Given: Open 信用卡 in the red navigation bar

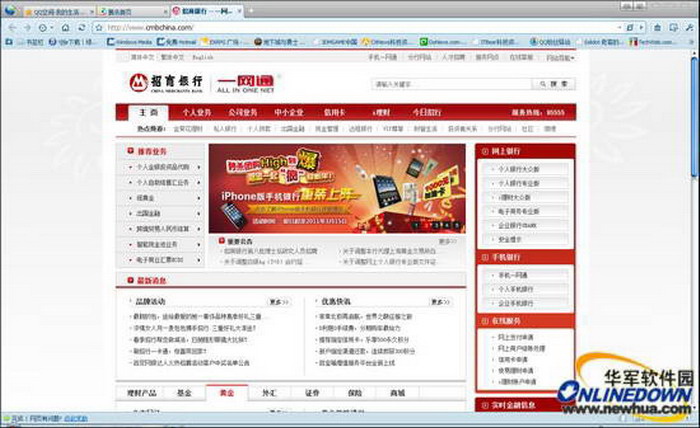Looking at the screenshot, I should coord(334,112).
